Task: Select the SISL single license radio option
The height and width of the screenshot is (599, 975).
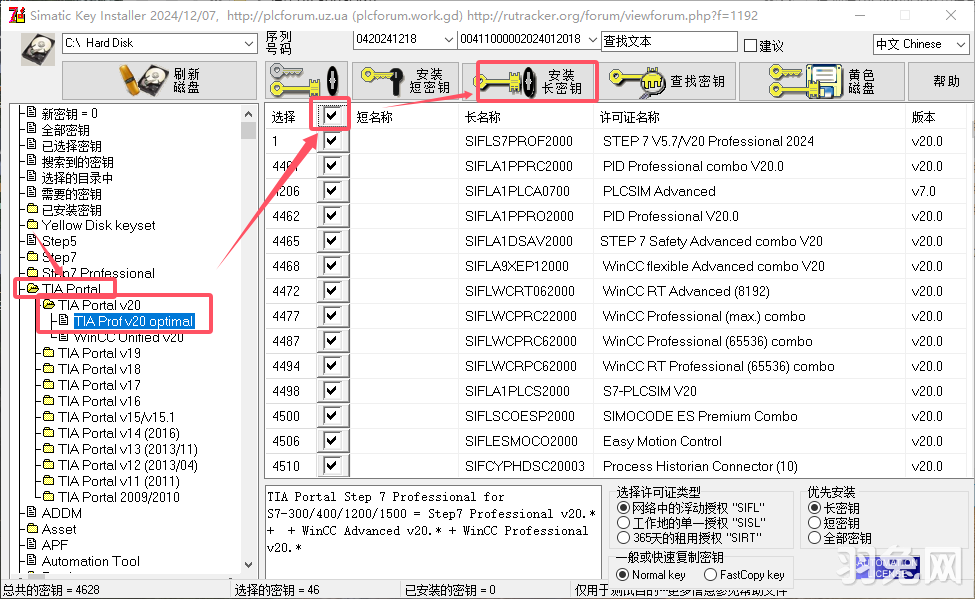Action: (624, 523)
